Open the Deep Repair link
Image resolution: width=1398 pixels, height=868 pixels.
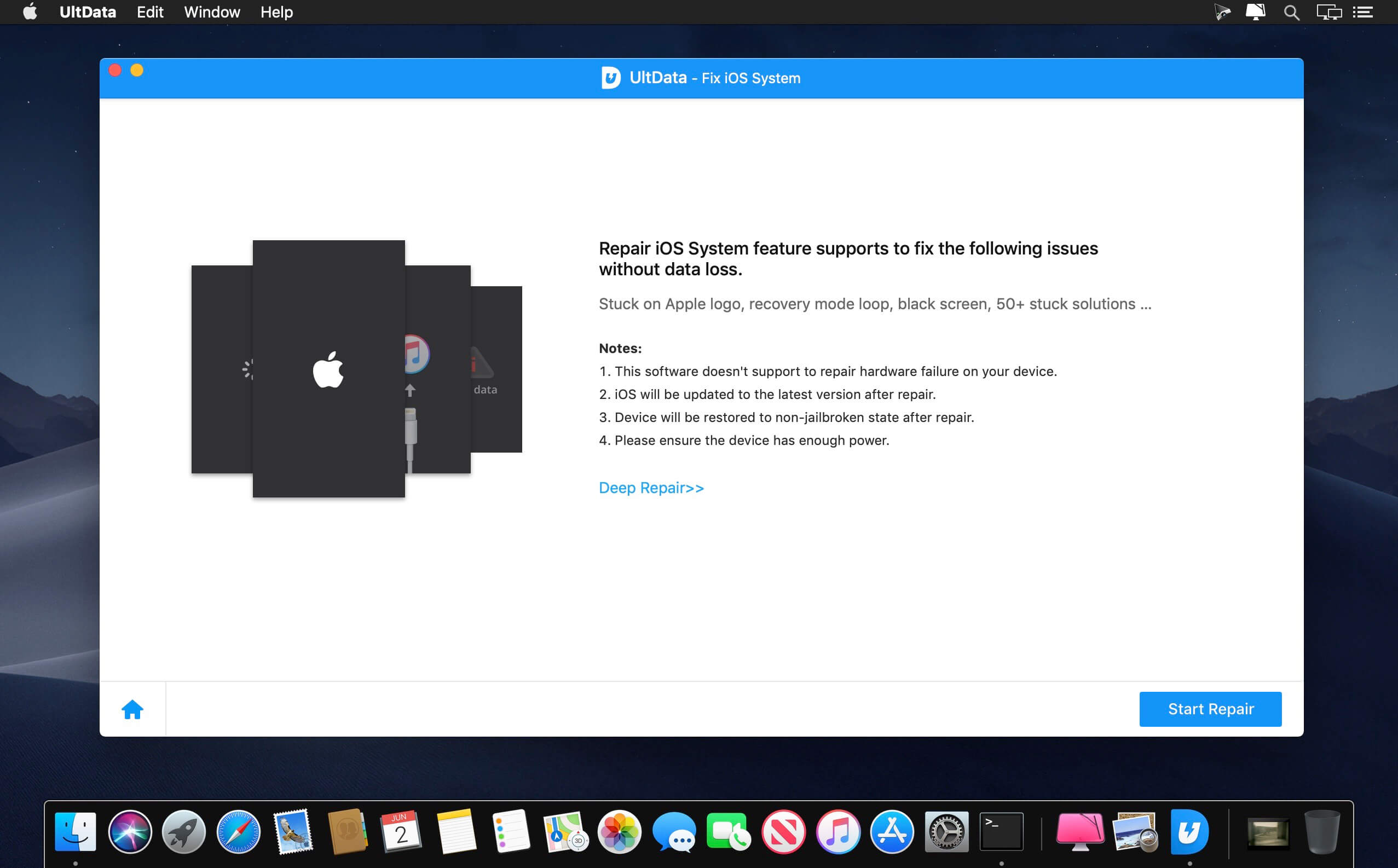[651, 488]
